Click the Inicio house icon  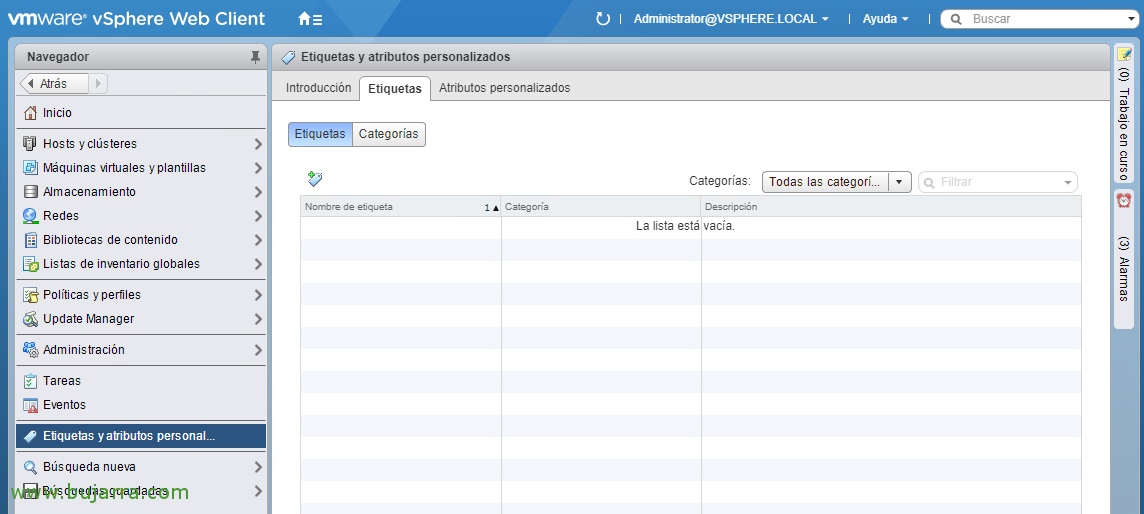[30, 113]
